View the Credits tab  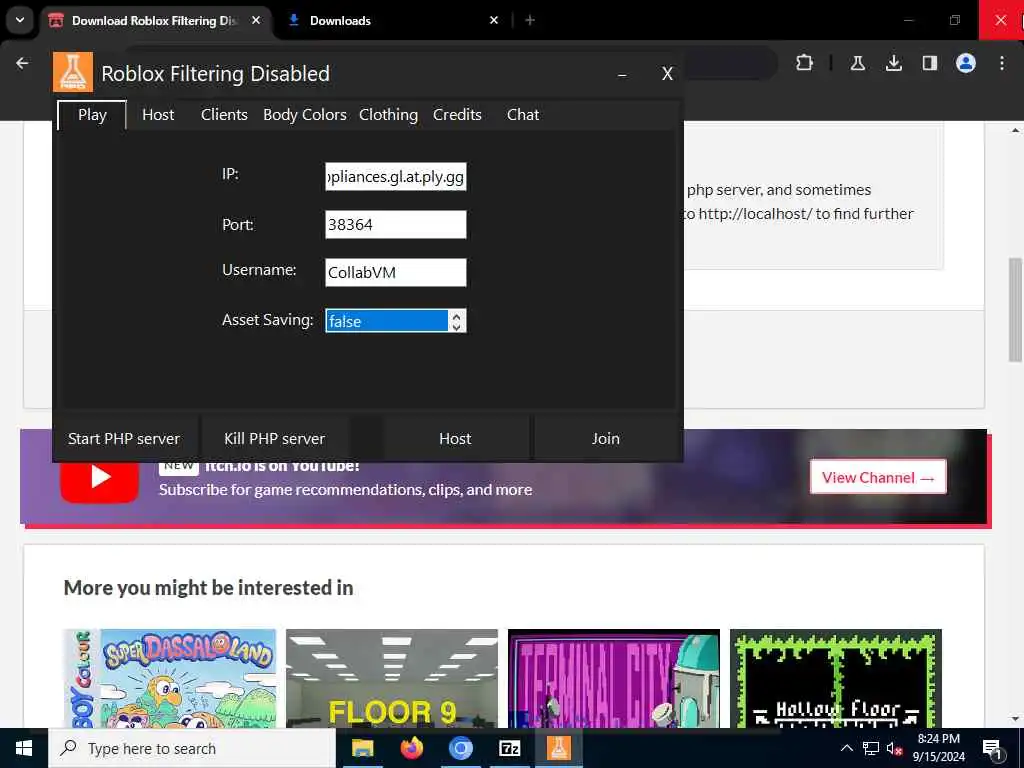(457, 115)
